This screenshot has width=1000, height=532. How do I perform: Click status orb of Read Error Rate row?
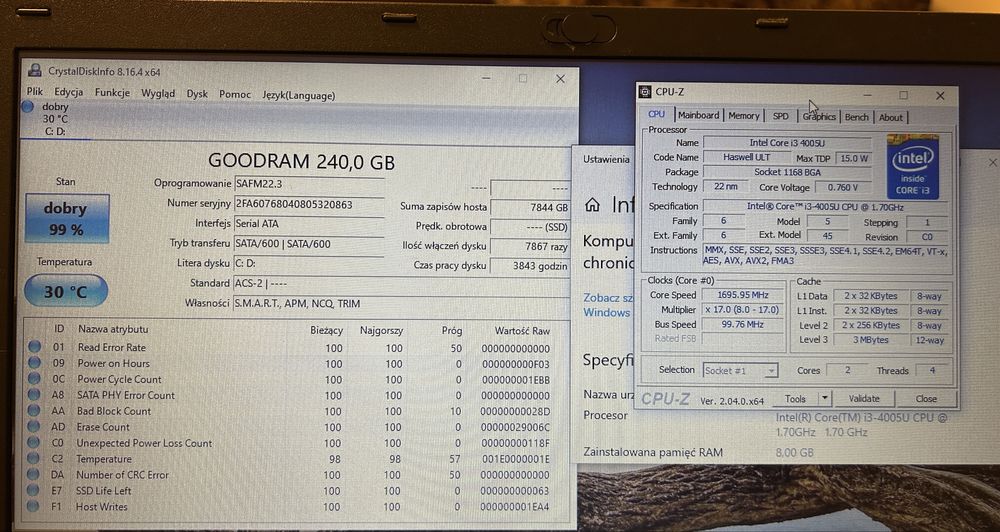tap(34, 347)
